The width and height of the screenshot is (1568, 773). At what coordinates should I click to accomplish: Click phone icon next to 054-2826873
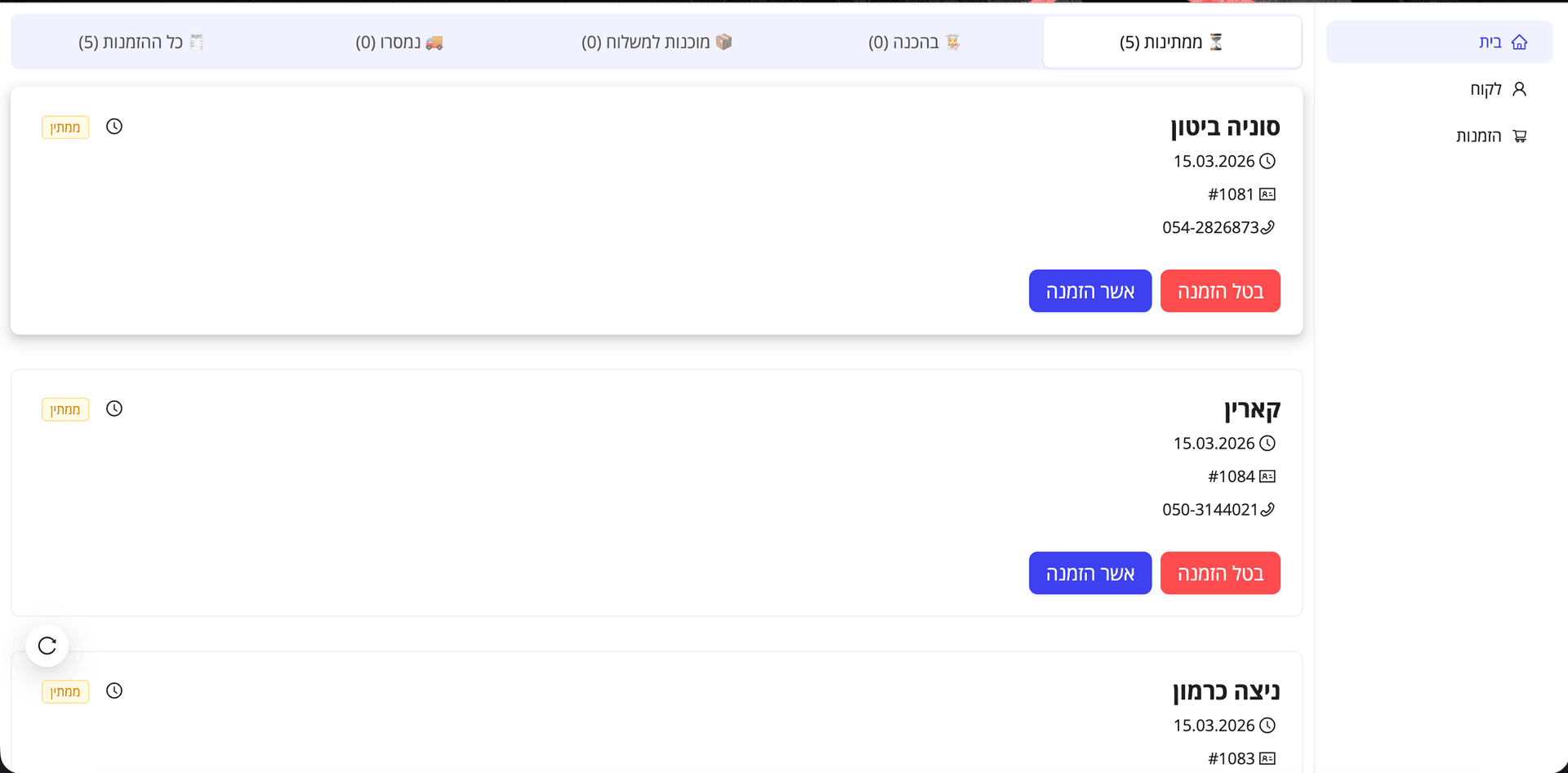pyautogui.click(x=1267, y=227)
